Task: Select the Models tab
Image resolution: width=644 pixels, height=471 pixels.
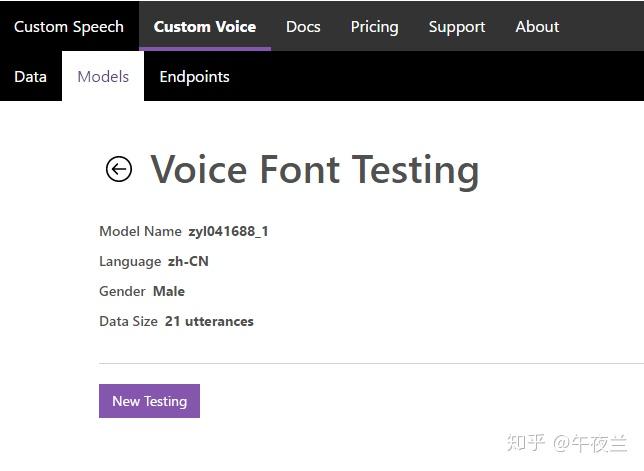Action: [x=103, y=77]
